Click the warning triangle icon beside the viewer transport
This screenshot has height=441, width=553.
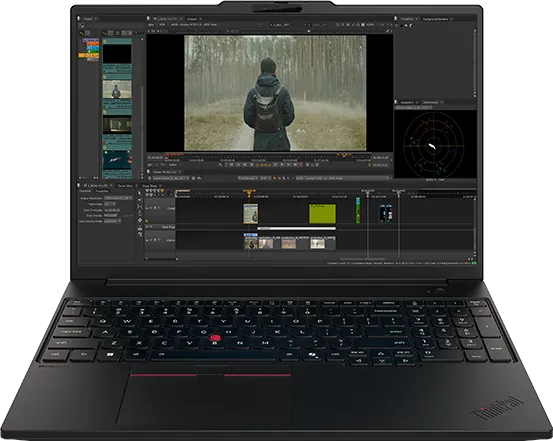point(370,165)
